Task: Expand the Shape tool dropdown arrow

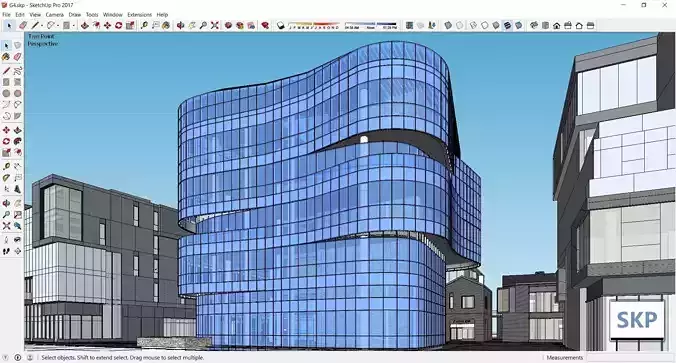Action: [x=74, y=26]
